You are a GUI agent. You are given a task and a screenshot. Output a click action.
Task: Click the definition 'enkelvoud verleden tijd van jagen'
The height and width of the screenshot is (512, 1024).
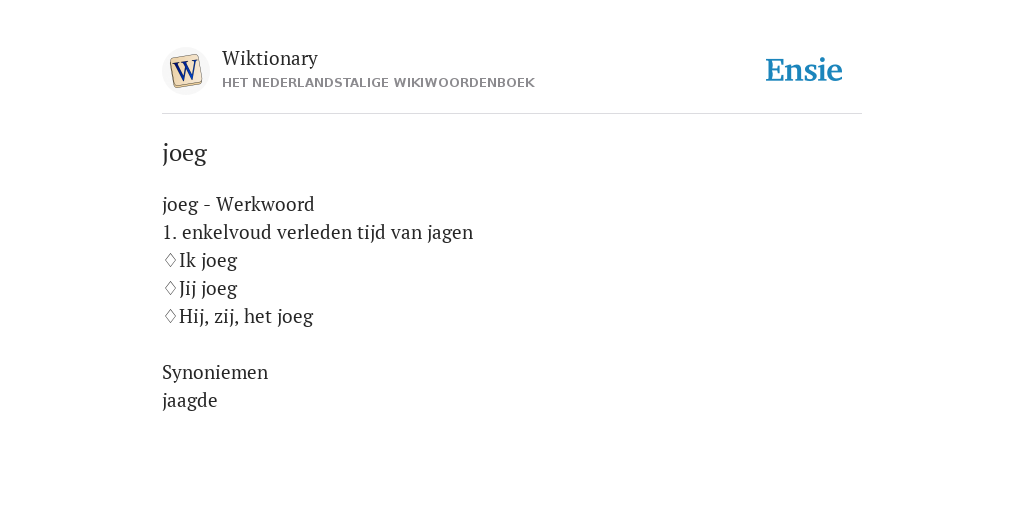[327, 232]
